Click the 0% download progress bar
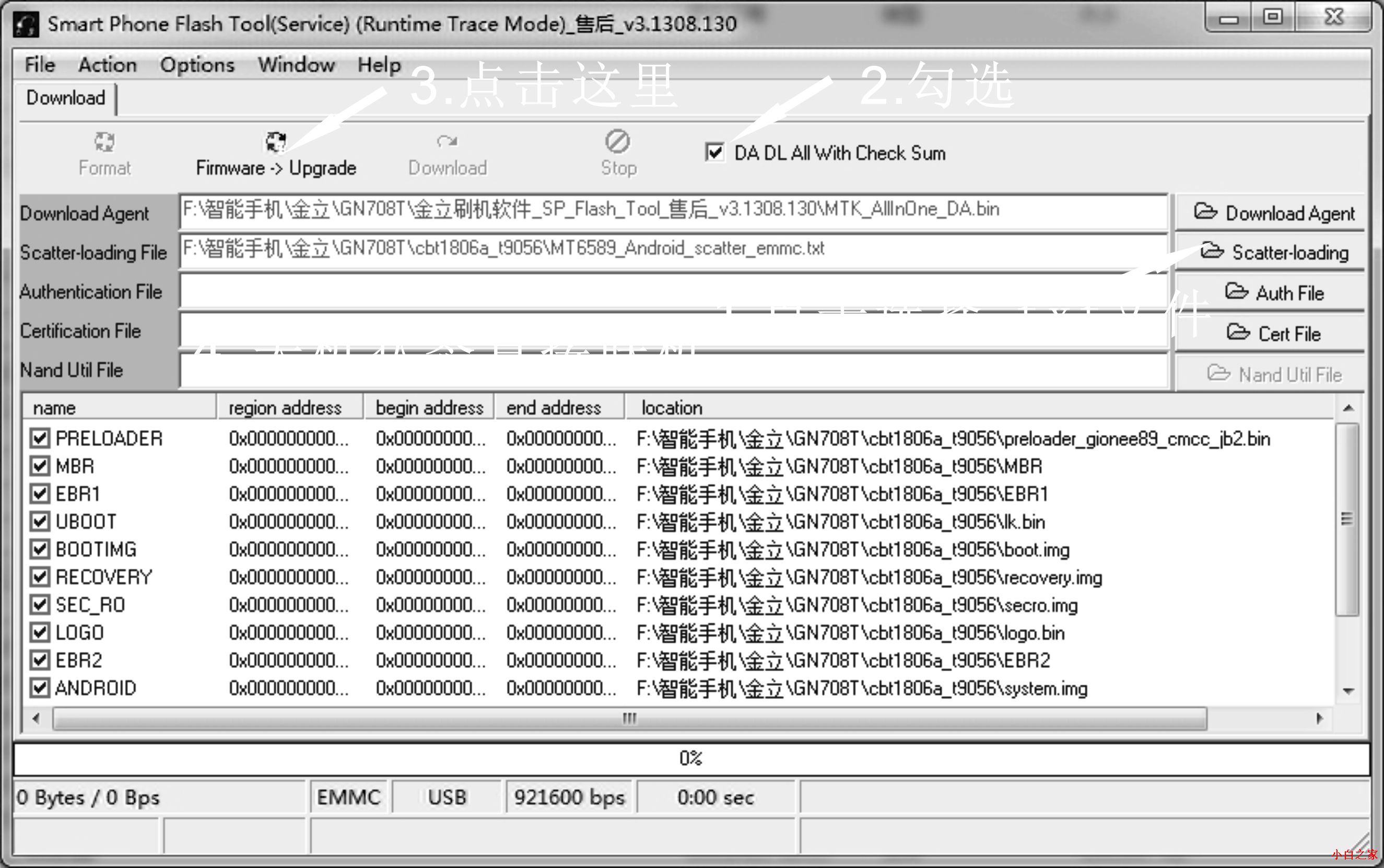Image resolution: width=1384 pixels, height=868 pixels. point(691,758)
